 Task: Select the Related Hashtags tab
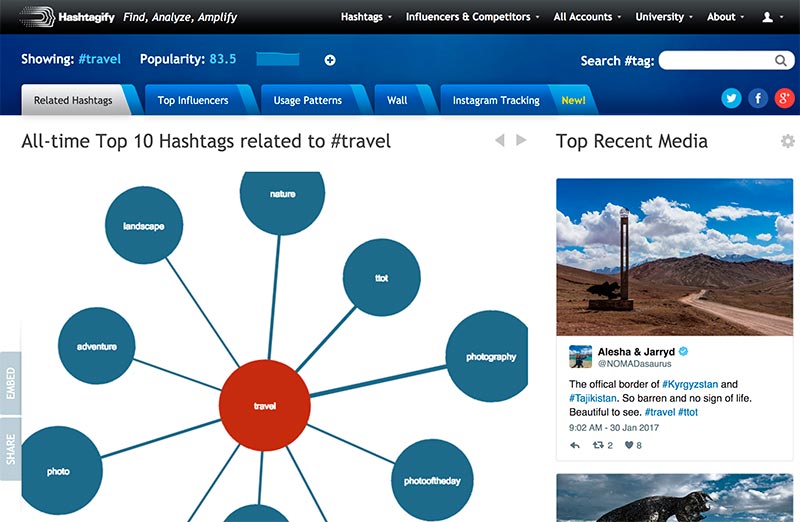point(73,100)
